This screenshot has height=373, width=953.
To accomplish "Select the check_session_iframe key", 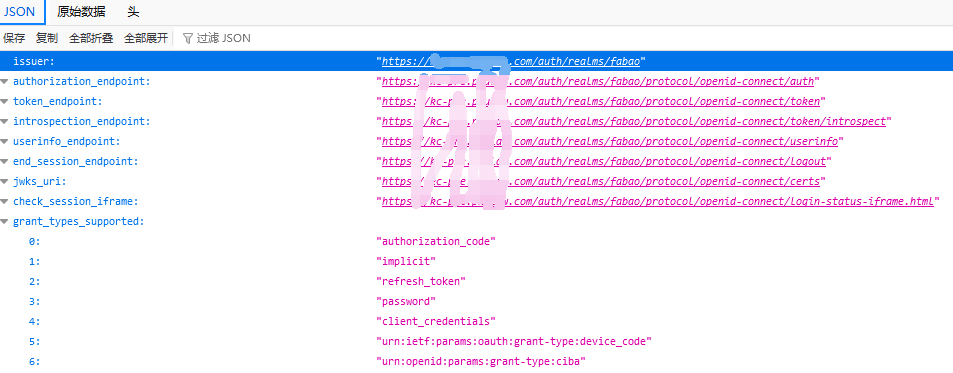I will point(76,202).
